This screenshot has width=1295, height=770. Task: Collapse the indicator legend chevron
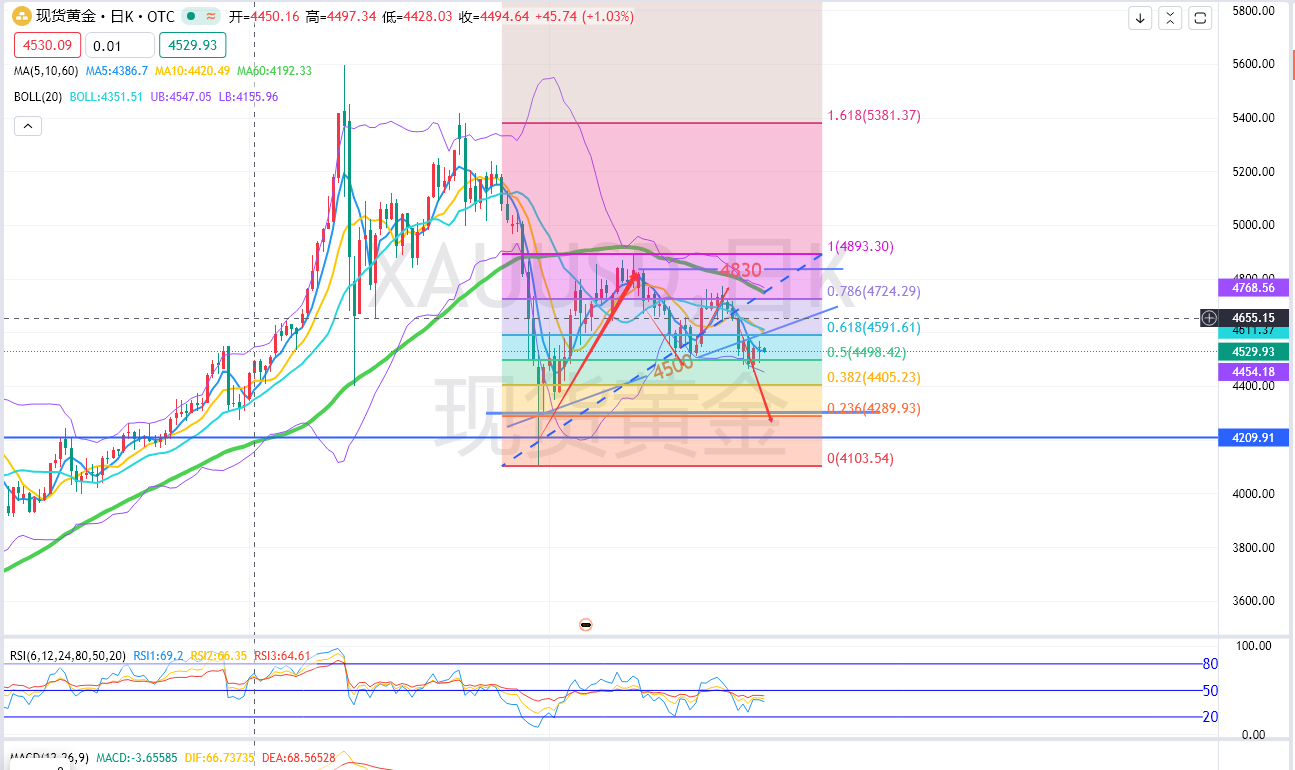click(28, 125)
